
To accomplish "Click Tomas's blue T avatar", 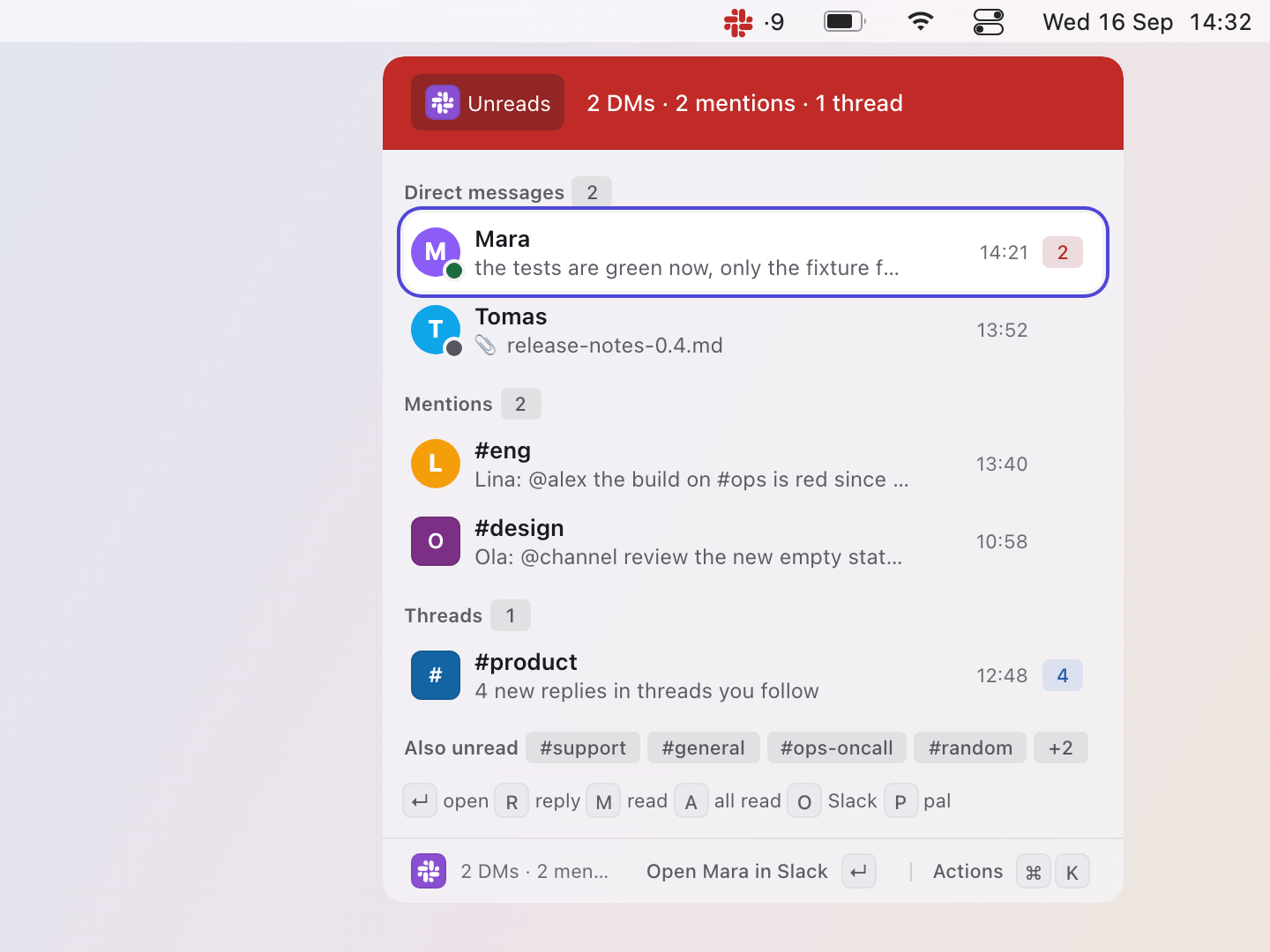I will [436, 330].
